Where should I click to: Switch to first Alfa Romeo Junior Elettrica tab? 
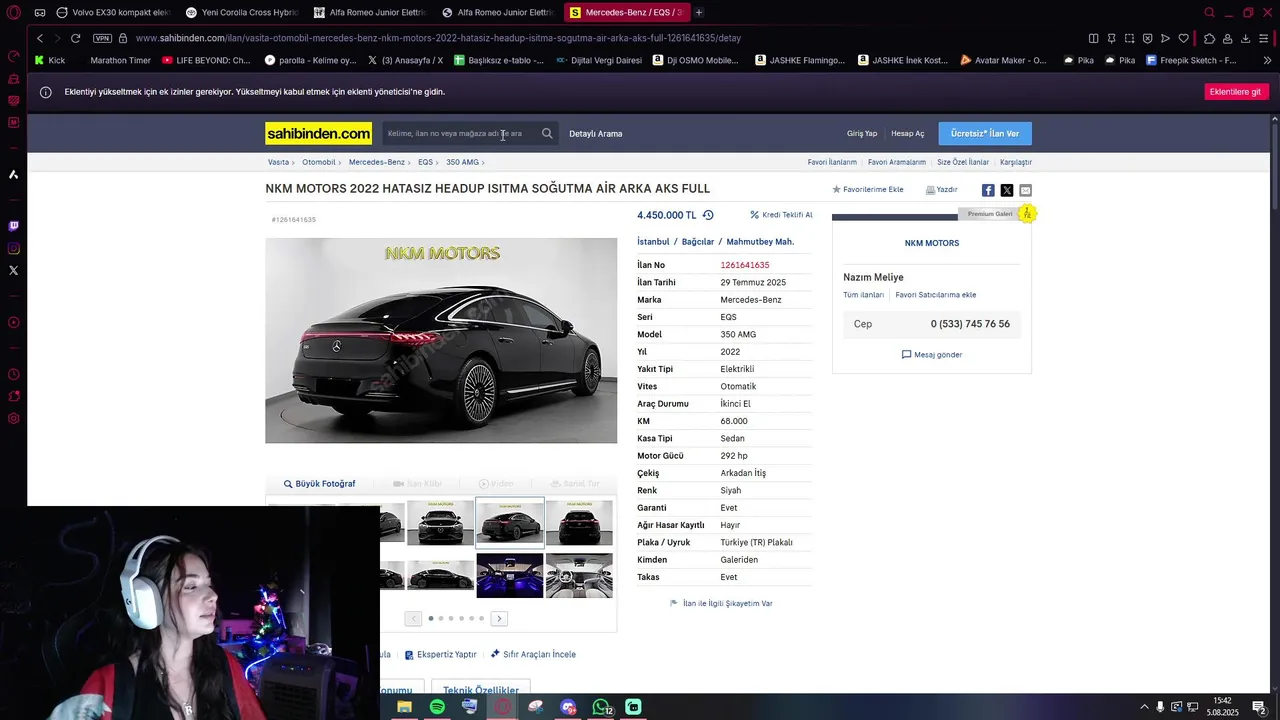tap(370, 13)
